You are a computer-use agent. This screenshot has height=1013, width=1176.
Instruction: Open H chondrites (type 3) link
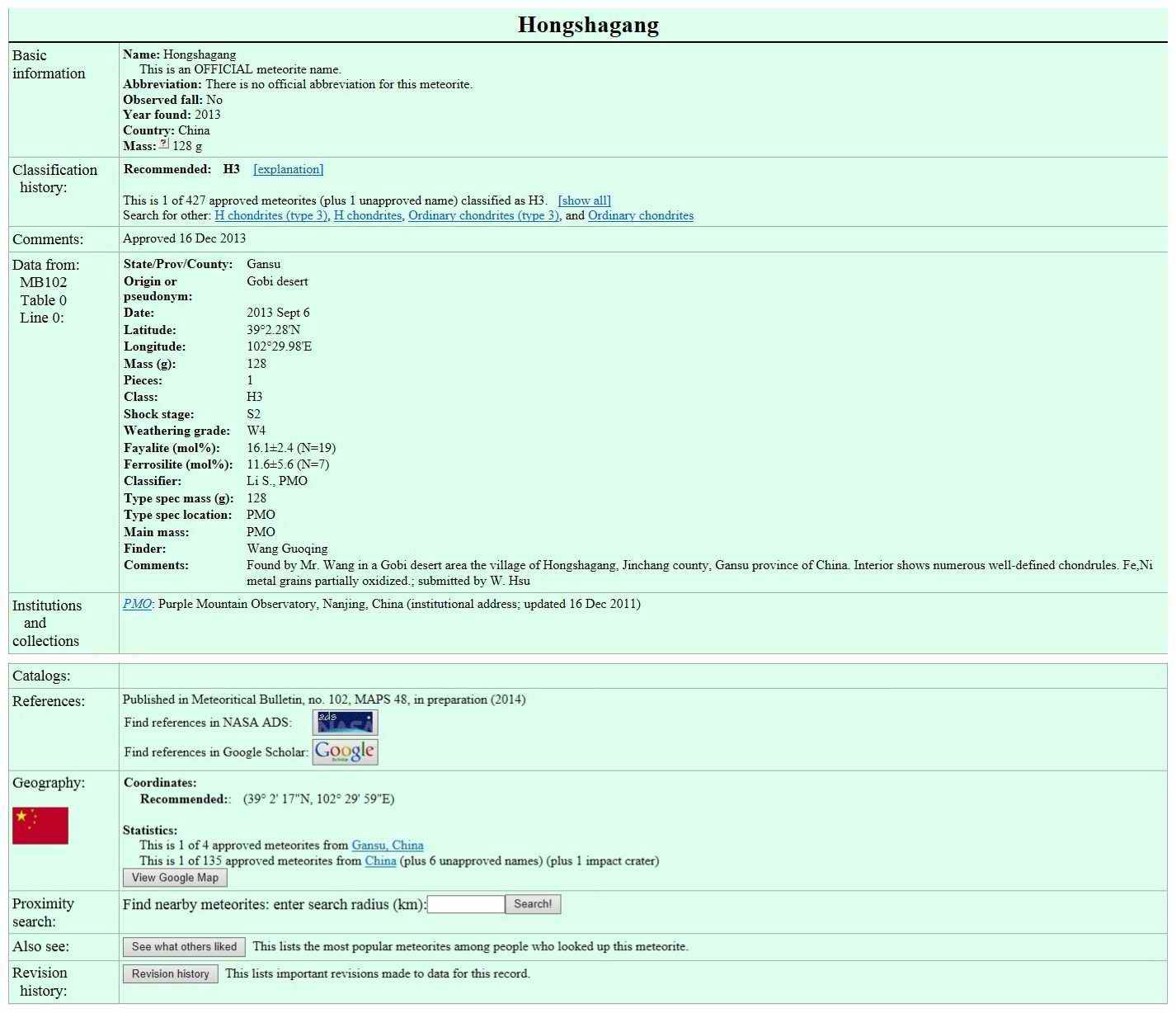(x=271, y=216)
